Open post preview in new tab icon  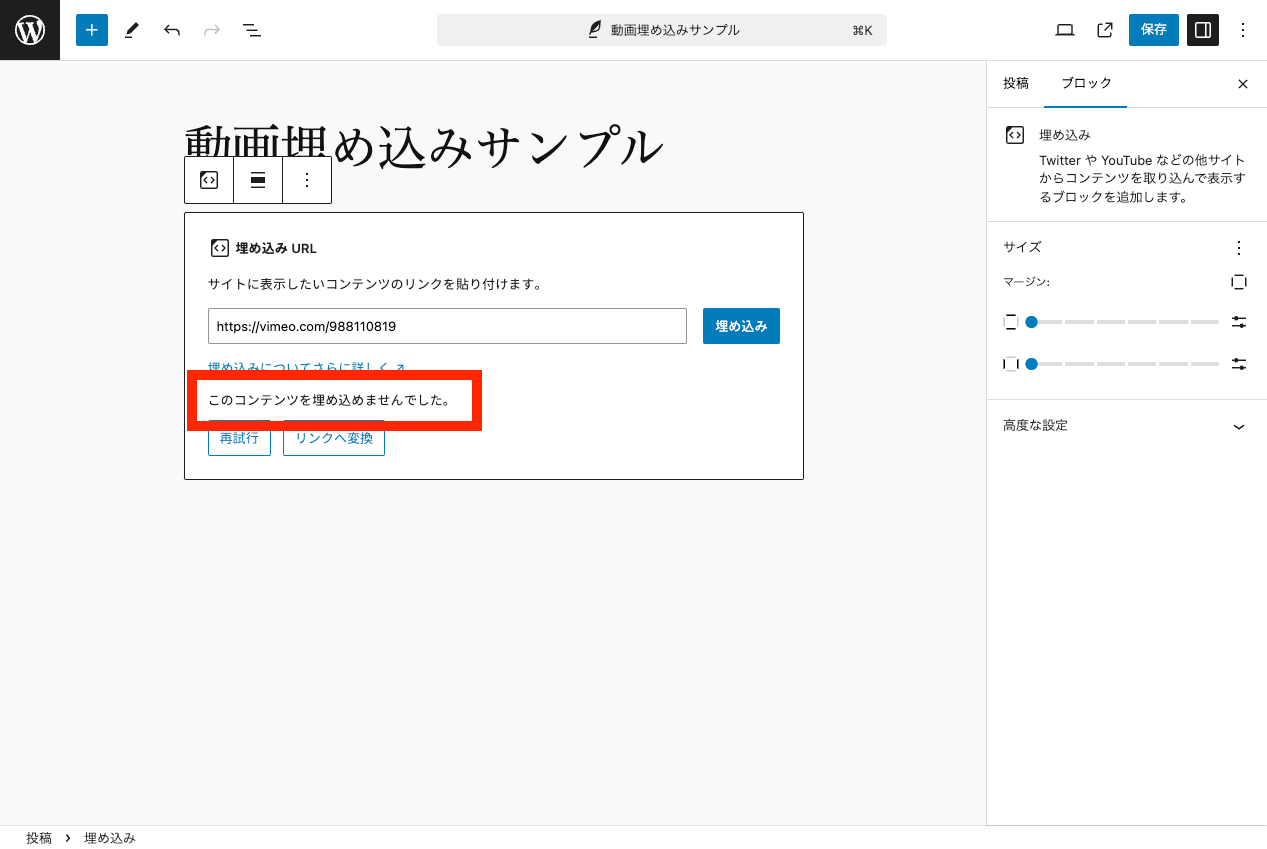point(1105,30)
